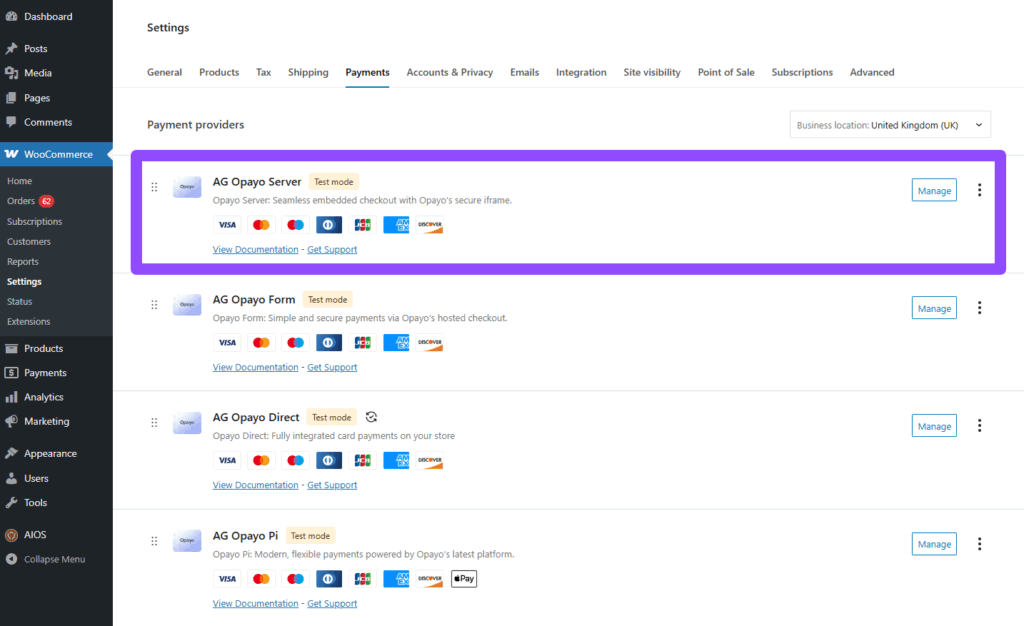Click the sync icon beside AG Opayo Direct
Screen dimensions: 1024x626
click(372, 417)
